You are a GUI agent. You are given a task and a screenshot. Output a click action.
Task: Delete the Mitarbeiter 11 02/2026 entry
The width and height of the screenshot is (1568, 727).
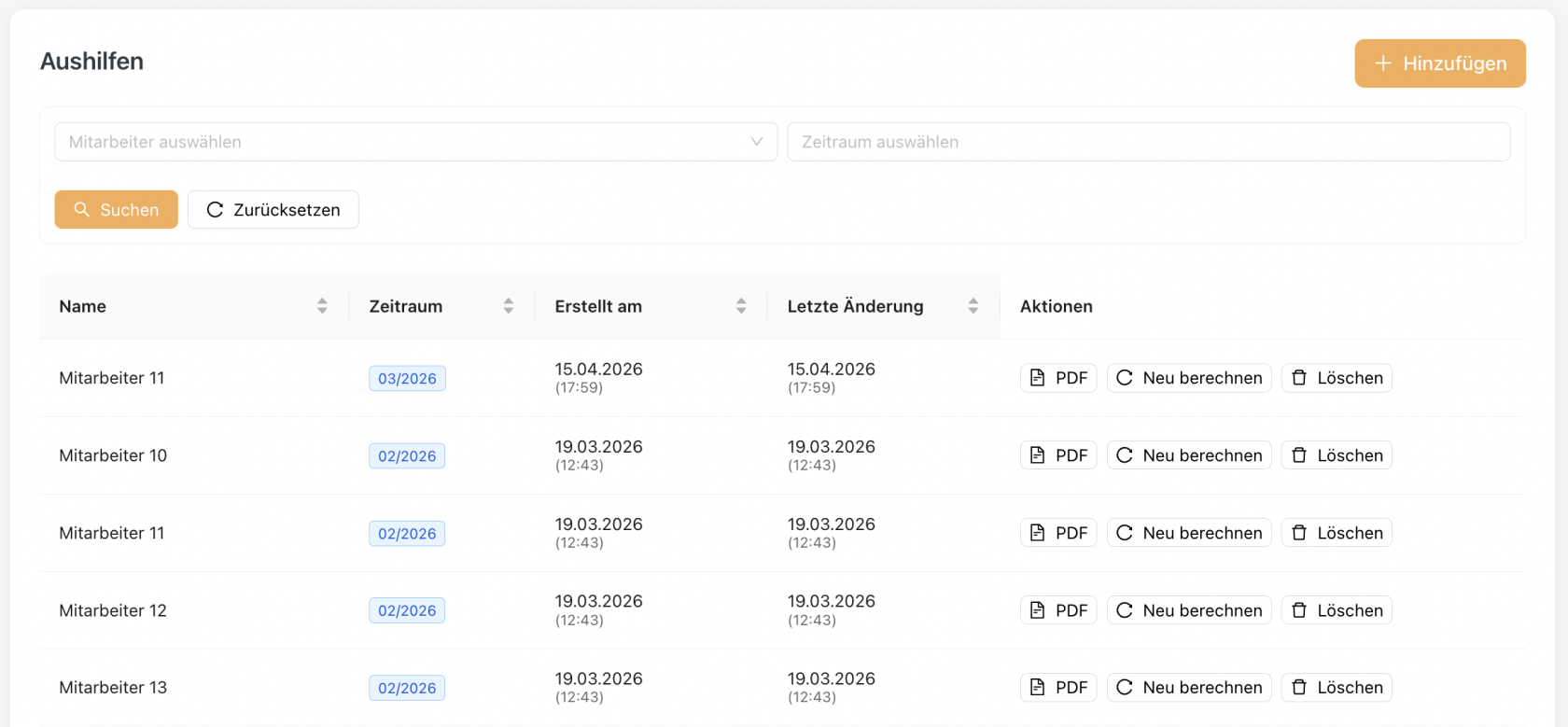pos(1337,533)
